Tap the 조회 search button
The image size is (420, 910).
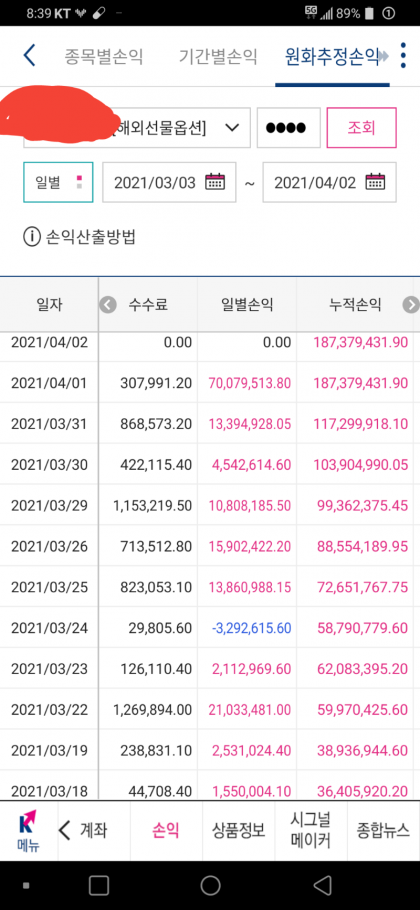[361, 128]
